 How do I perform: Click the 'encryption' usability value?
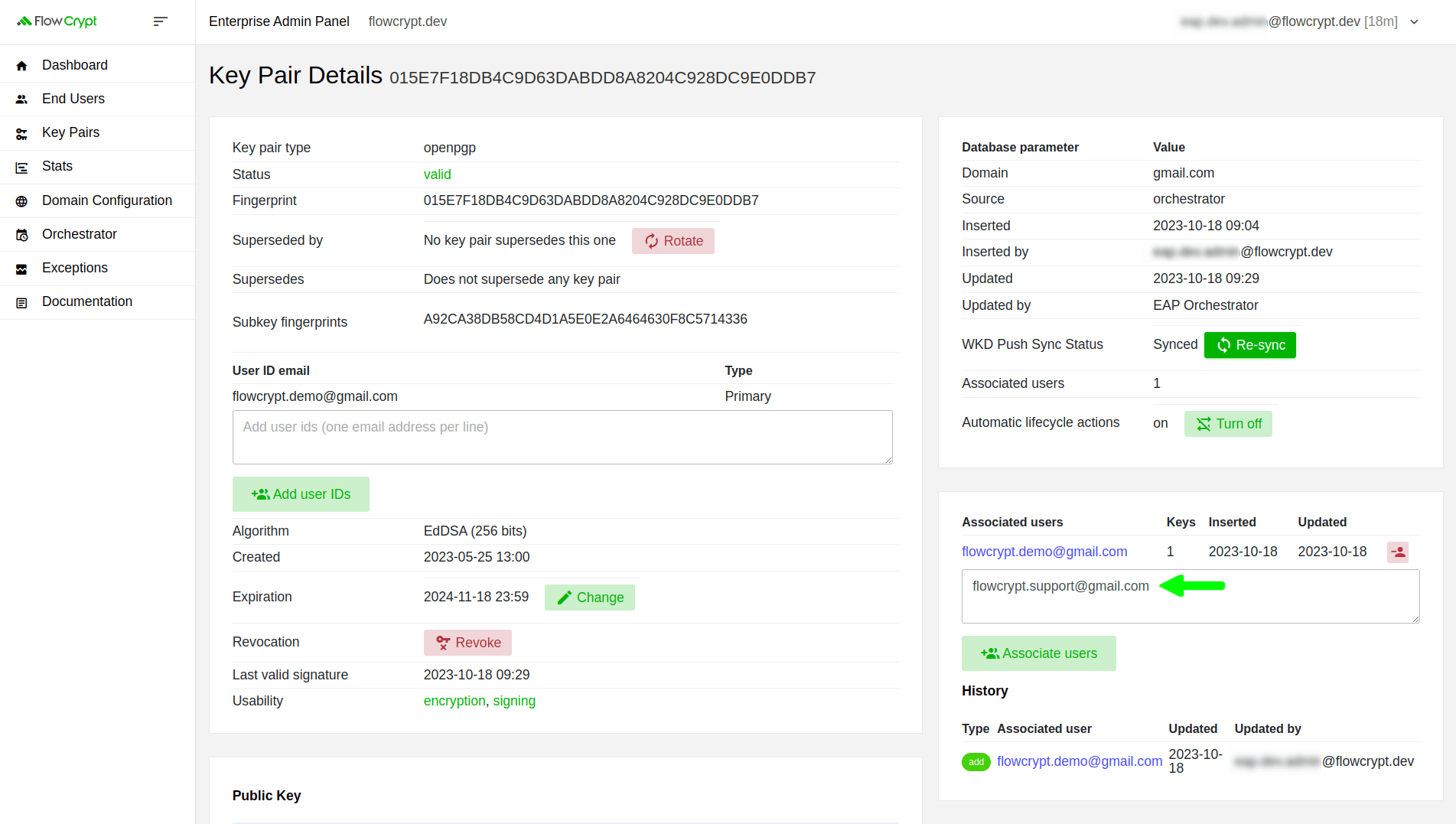(454, 701)
